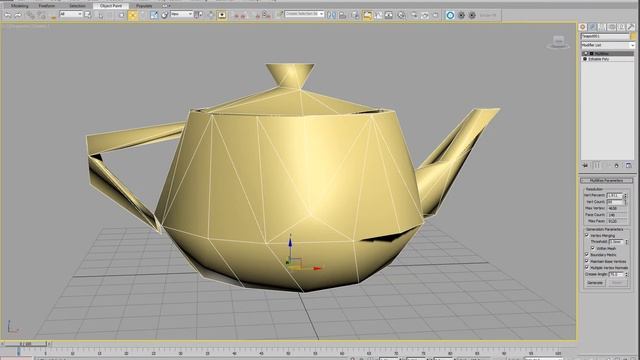640x360 pixels.
Task: Click the Vert Percent value field
Action: (615, 196)
